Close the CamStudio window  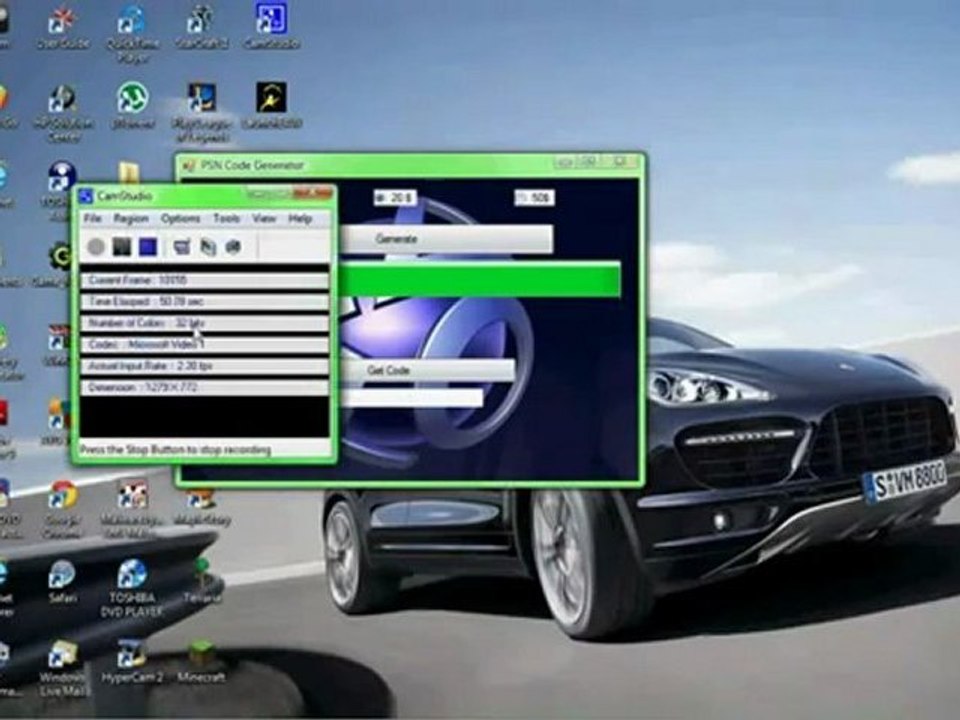(312, 194)
